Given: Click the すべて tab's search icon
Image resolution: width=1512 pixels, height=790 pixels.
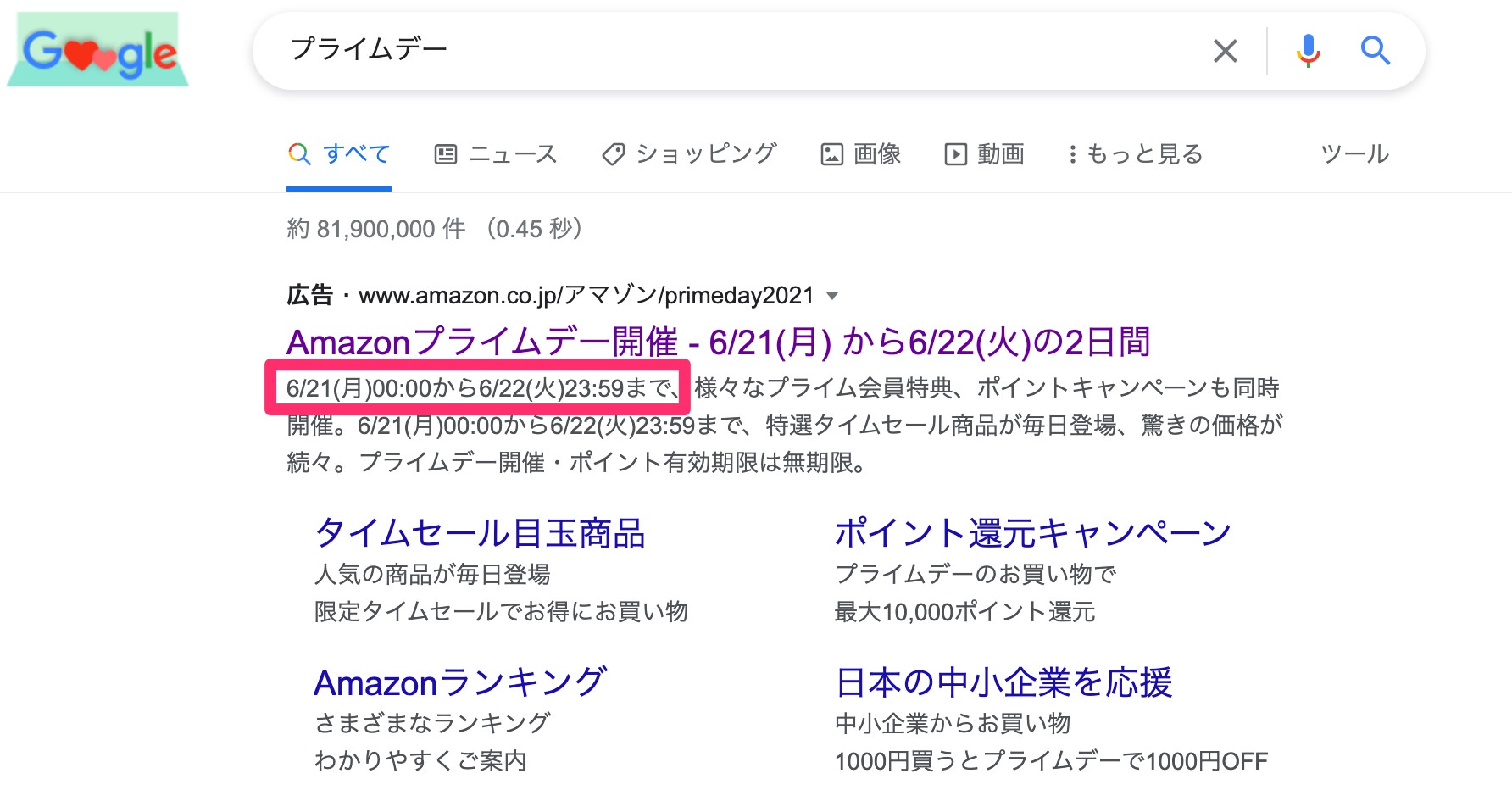Looking at the screenshot, I should tap(299, 154).
